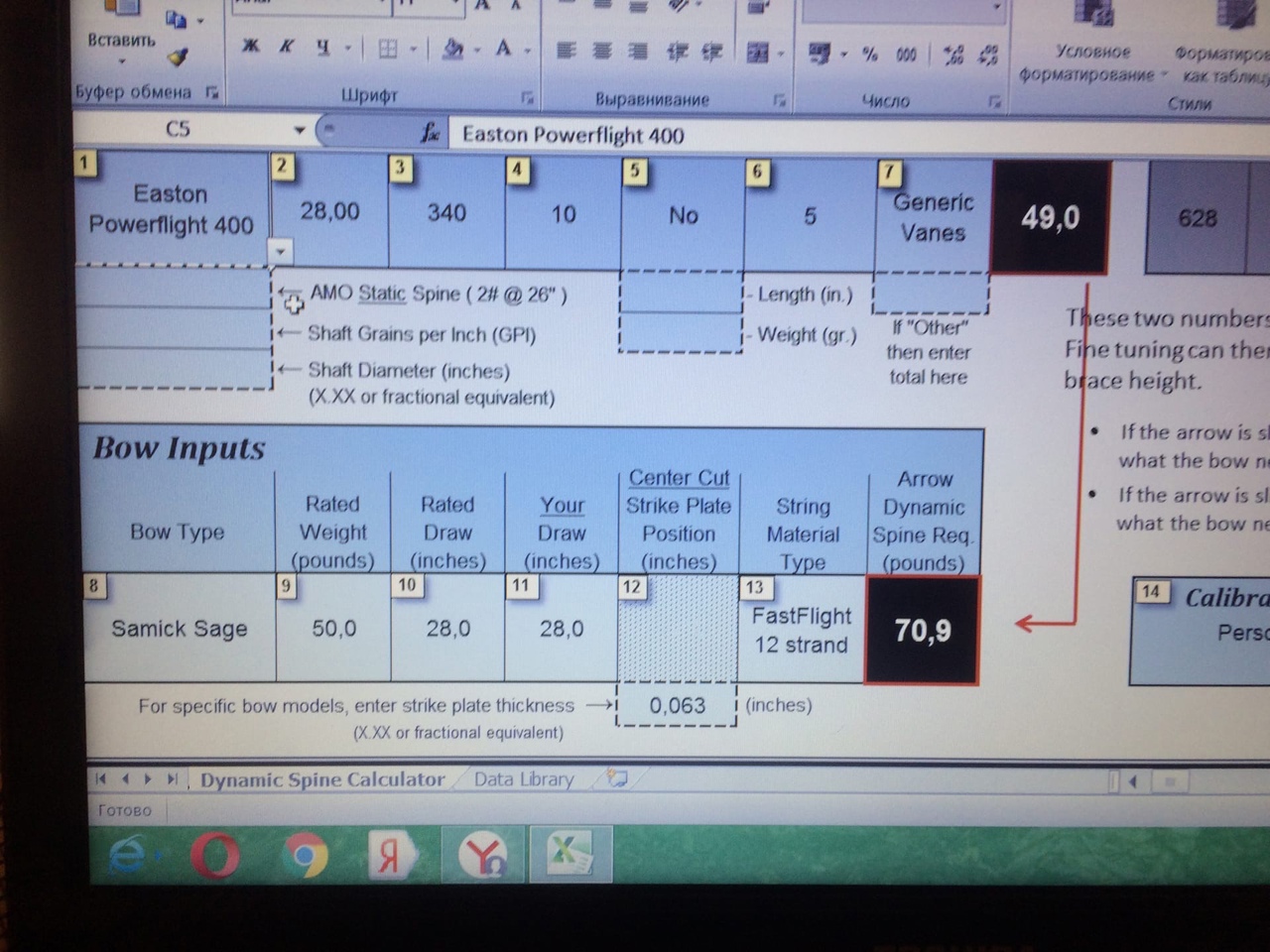Open borders dropdown arrow
1270x952 pixels.
[x=414, y=49]
